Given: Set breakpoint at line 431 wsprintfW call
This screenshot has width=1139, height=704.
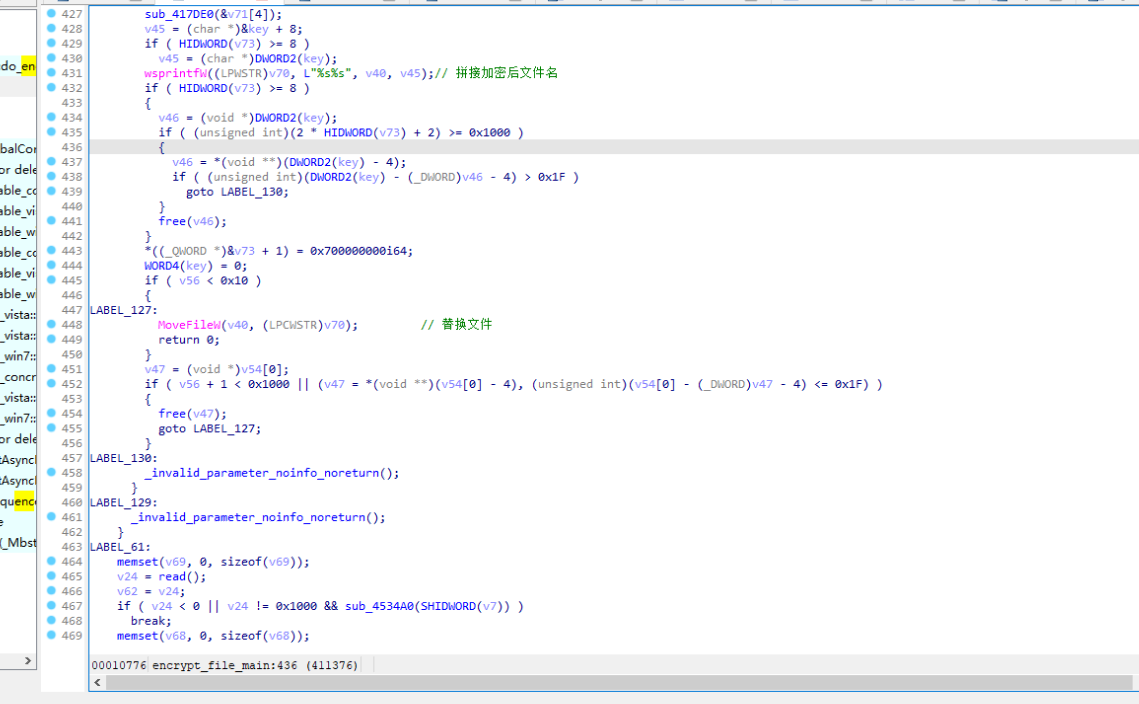Looking at the screenshot, I should click(51, 73).
